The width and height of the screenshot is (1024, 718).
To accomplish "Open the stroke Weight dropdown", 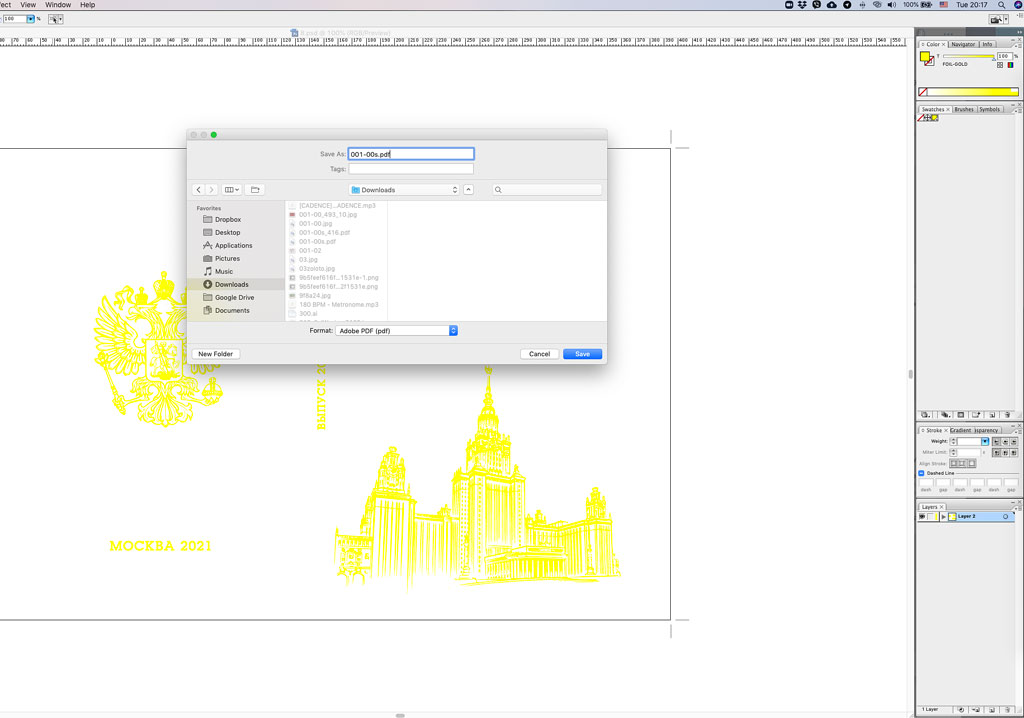I will 985,442.
